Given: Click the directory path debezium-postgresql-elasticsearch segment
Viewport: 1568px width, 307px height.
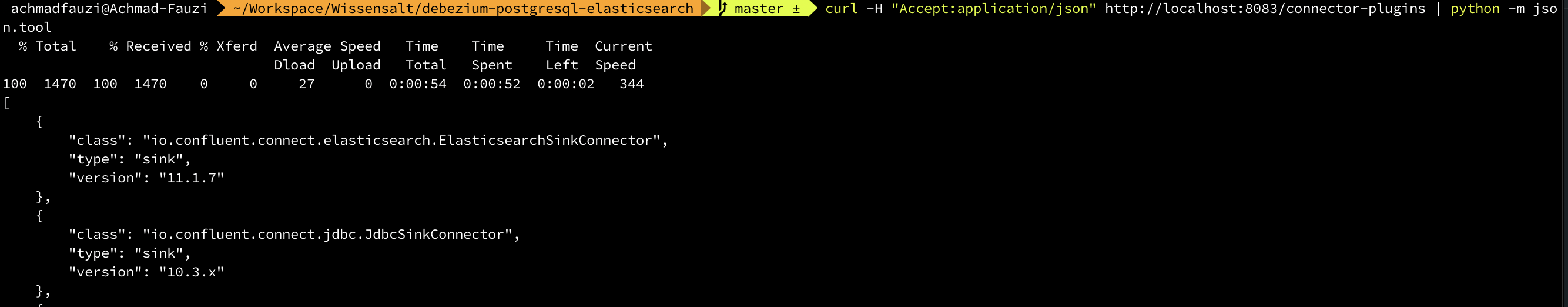Looking at the screenshot, I should 464,8.
